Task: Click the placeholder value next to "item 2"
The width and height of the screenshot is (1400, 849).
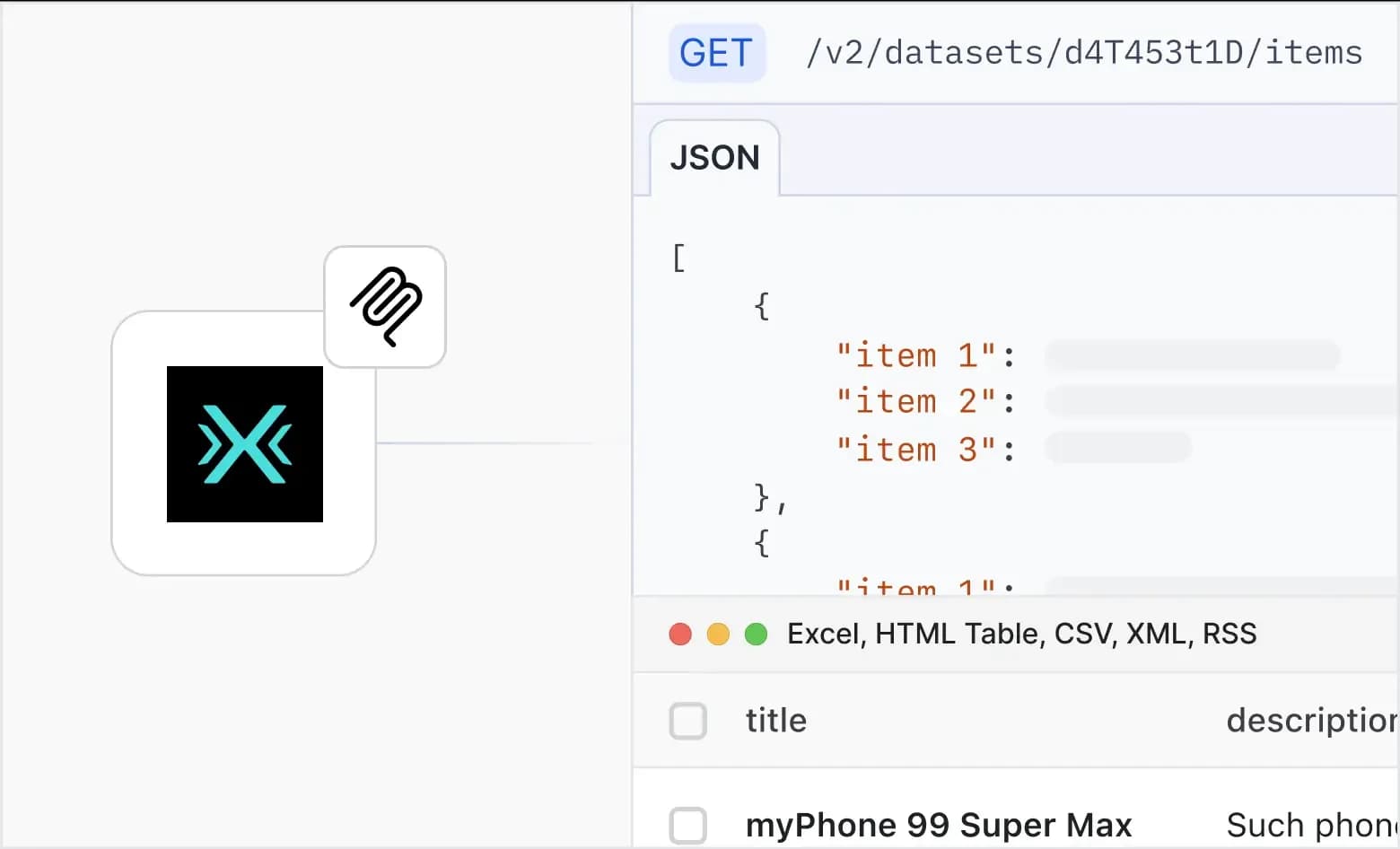Action: (1221, 401)
